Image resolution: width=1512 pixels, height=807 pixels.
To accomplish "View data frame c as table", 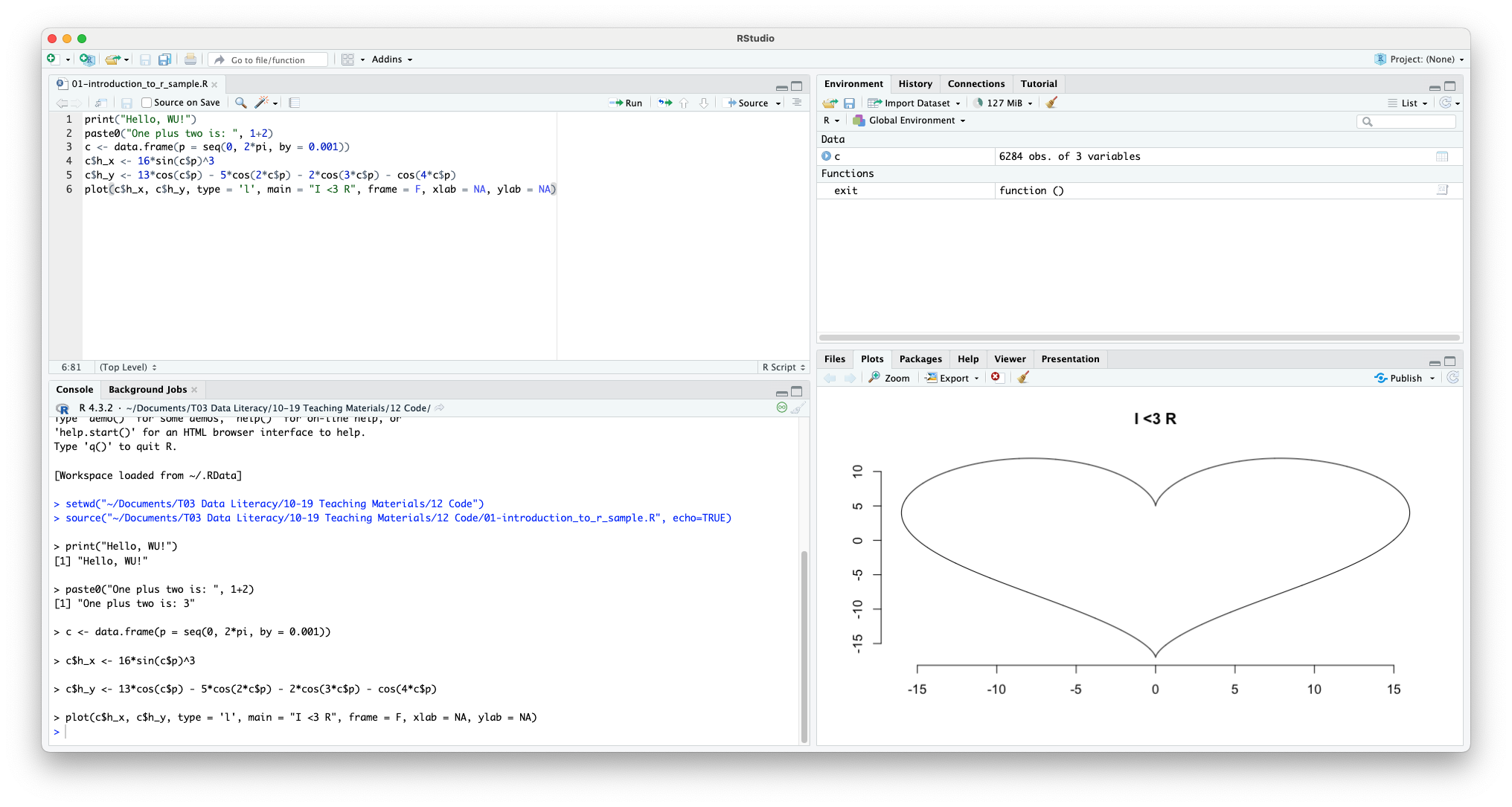I will [1441, 156].
